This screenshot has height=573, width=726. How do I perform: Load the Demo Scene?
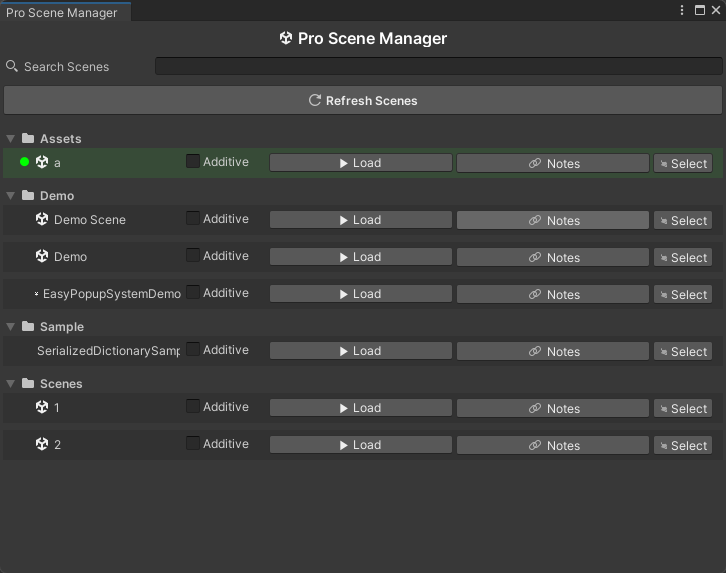361,220
